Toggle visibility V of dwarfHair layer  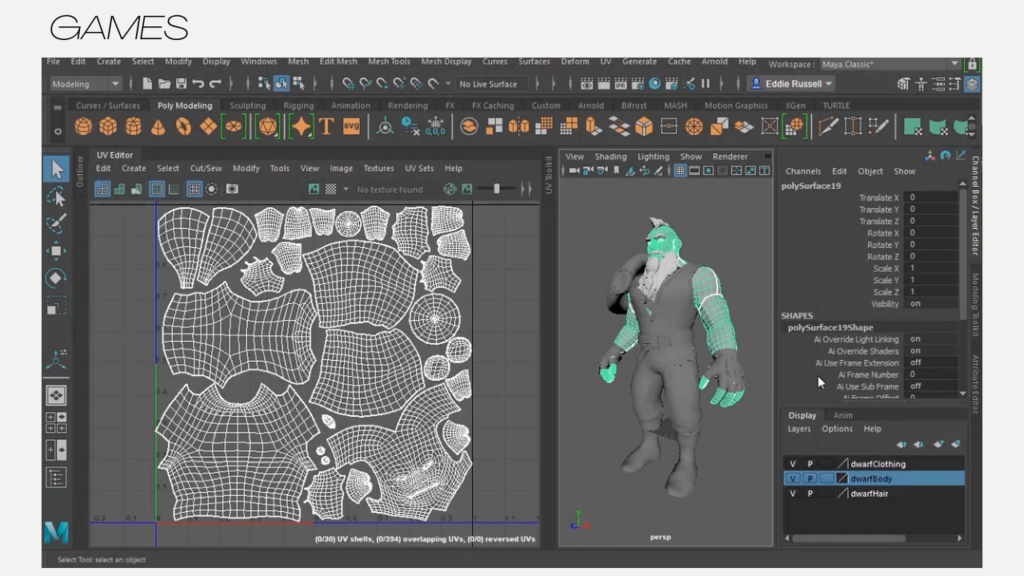click(x=793, y=494)
